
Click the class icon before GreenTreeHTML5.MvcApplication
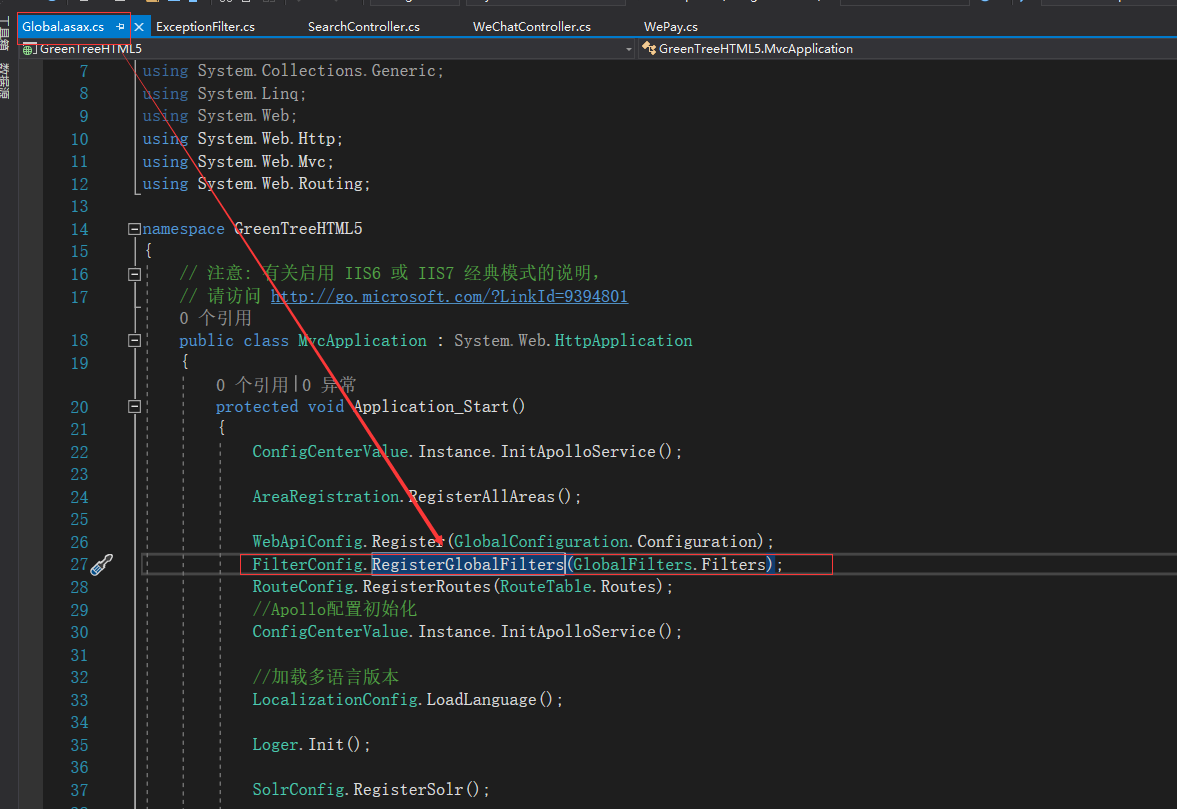tap(649, 48)
